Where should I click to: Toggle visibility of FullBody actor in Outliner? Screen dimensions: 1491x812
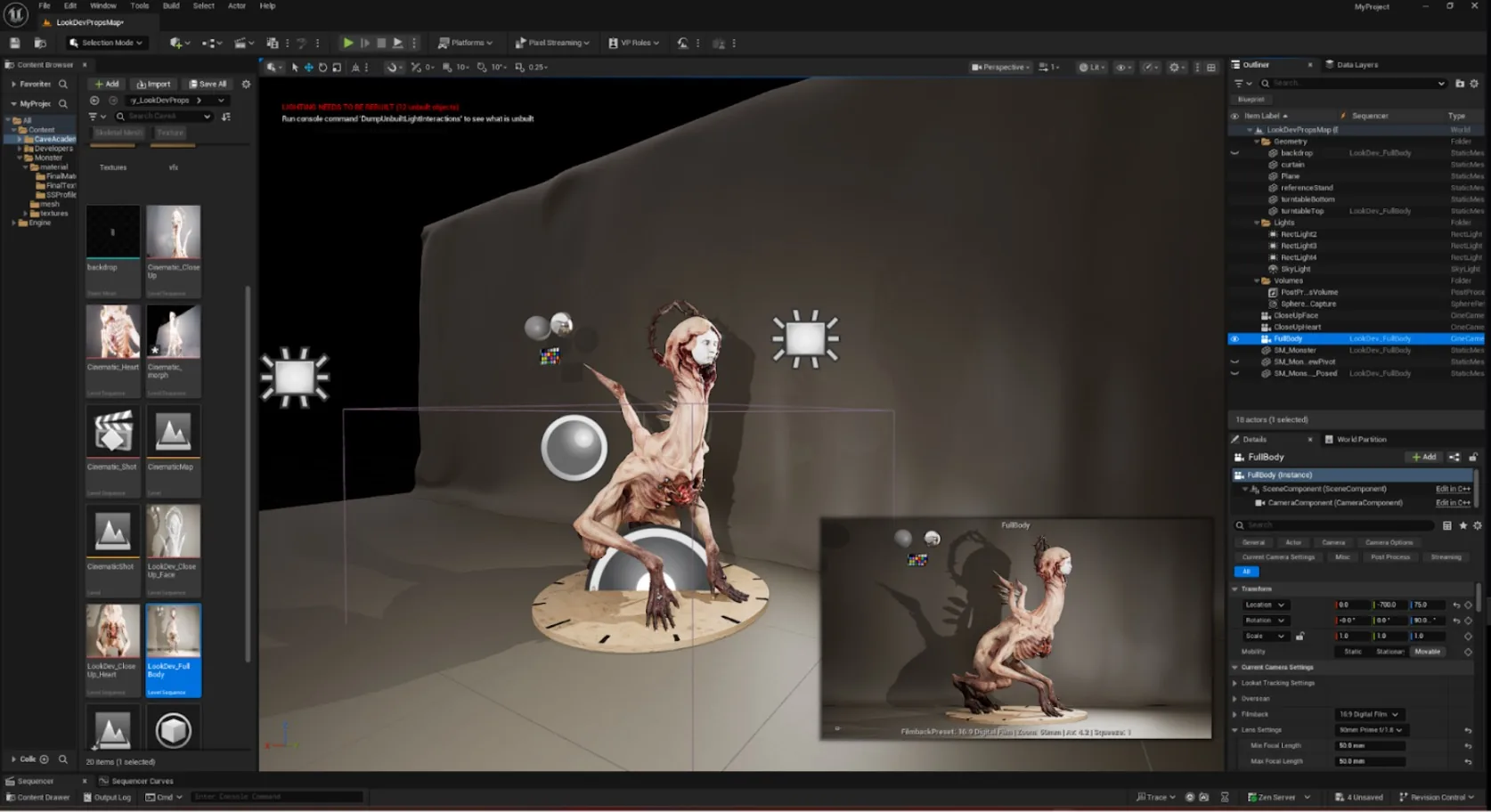[1234, 339]
